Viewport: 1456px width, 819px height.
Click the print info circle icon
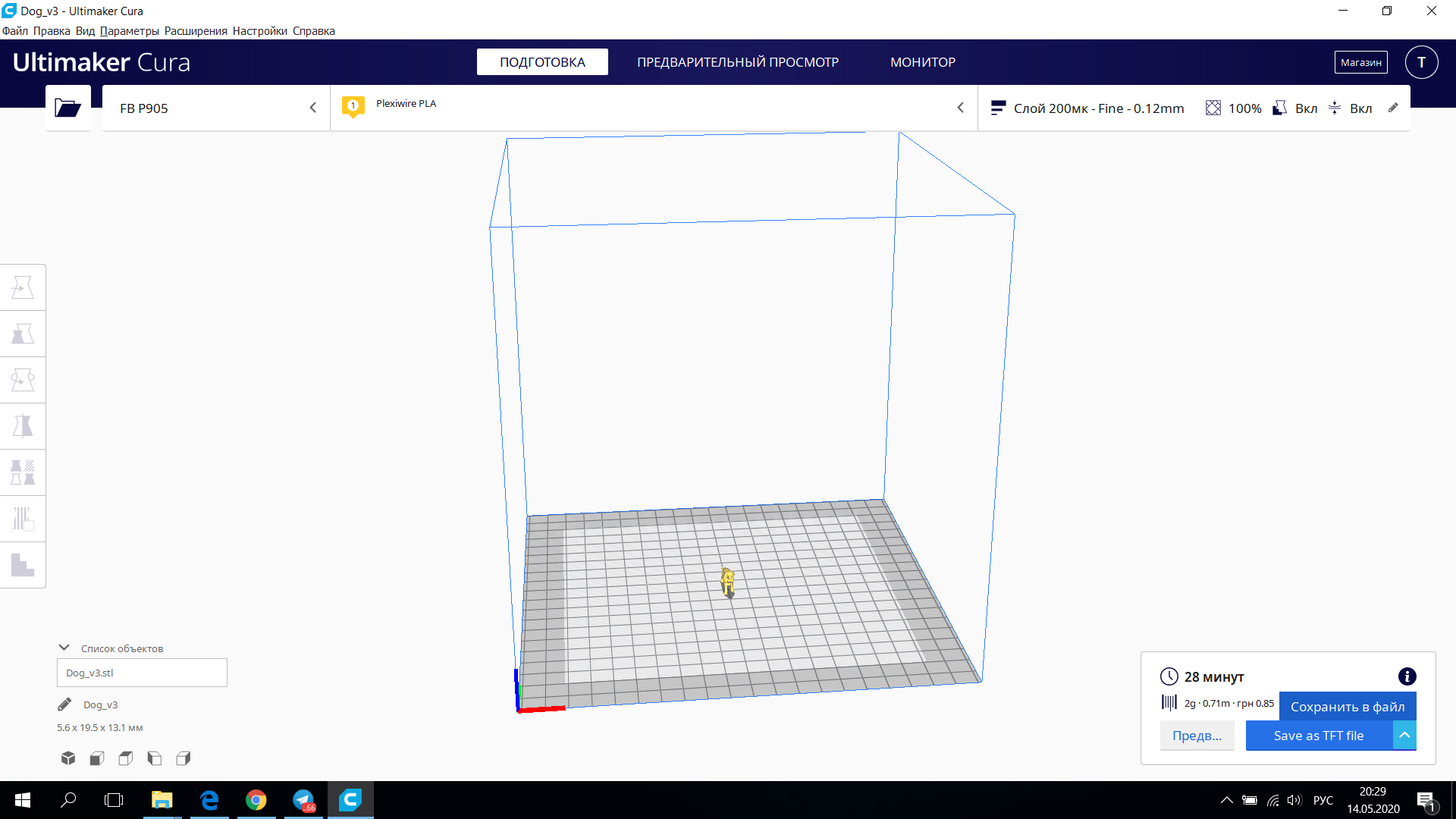(x=1407, y=676)
